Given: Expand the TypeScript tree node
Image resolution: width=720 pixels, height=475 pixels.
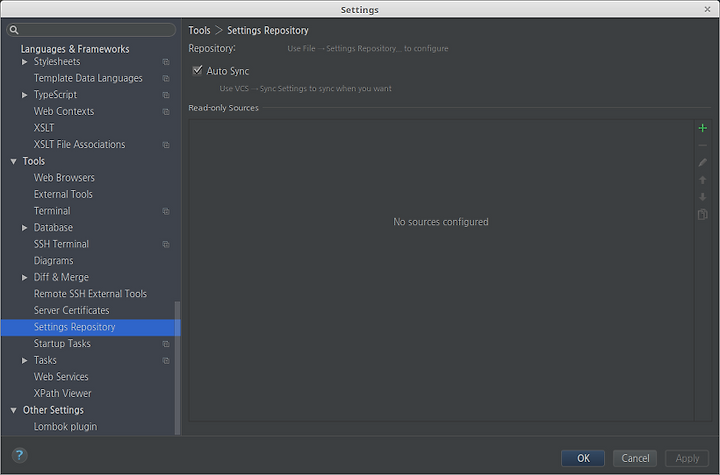Looking at the screenshot, I should coord(24,95).
